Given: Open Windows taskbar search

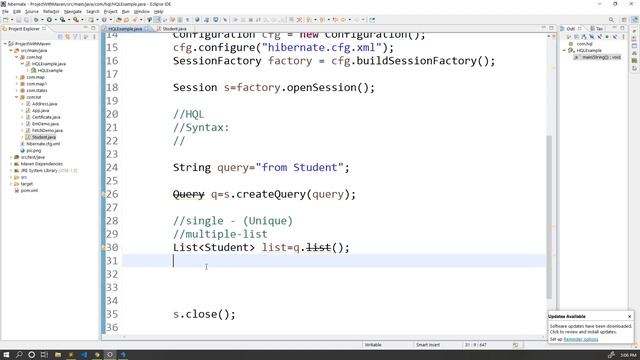Looking at the screenshot, I should pos(19,355).
